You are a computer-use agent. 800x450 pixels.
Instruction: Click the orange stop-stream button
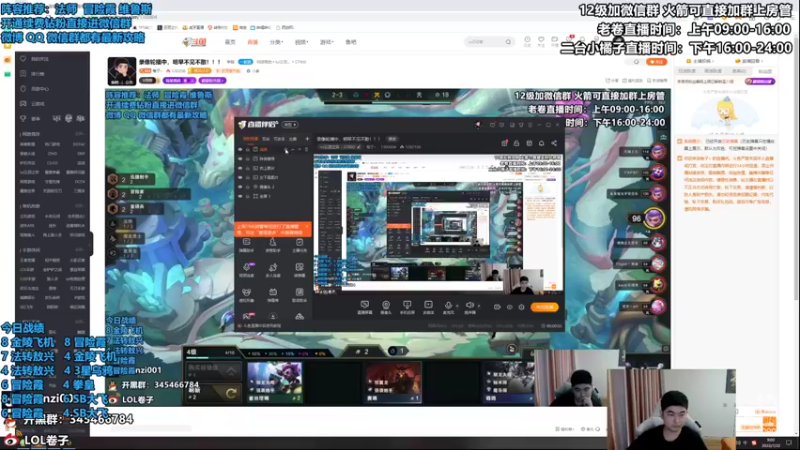544,307
